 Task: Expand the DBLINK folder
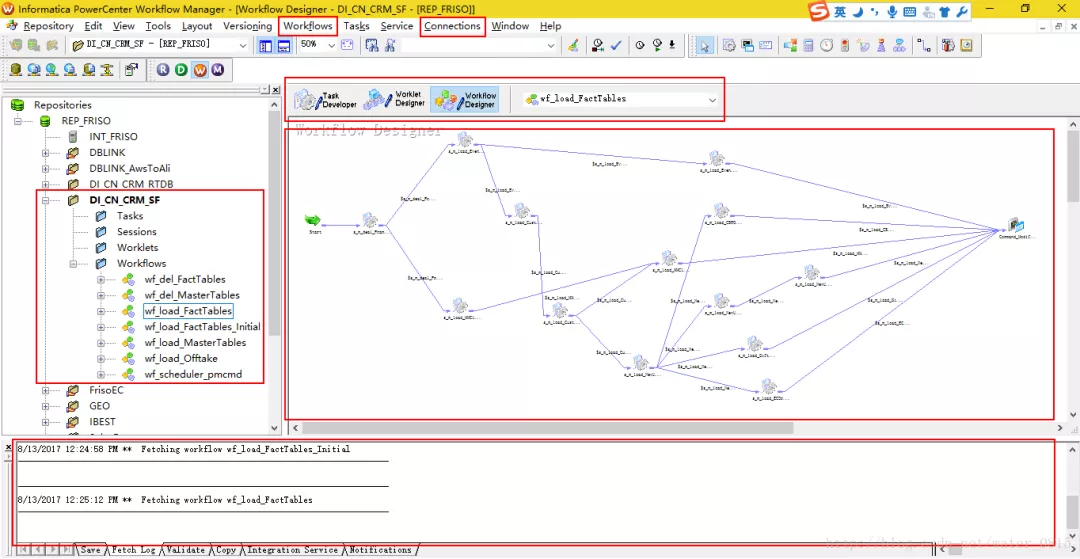pyautogui.click(x=45, y=152)
